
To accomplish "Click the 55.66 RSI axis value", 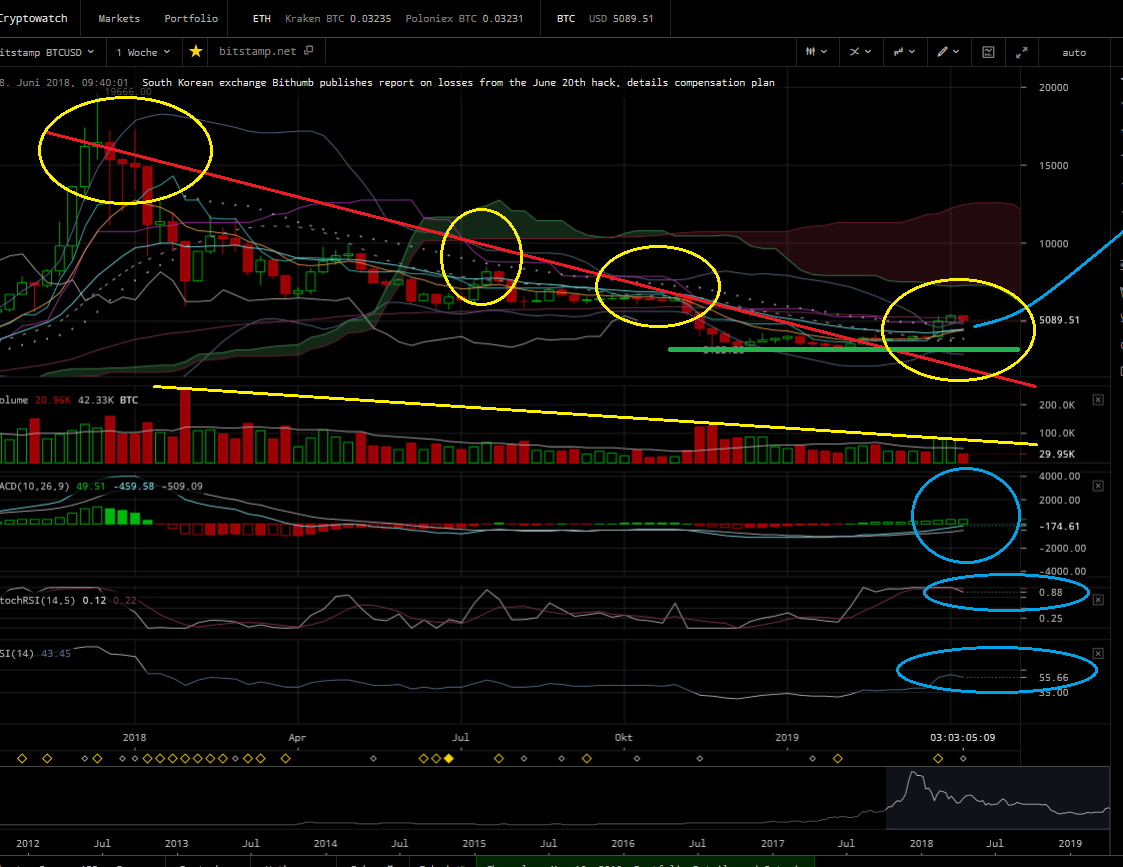I will (1054, 677).
